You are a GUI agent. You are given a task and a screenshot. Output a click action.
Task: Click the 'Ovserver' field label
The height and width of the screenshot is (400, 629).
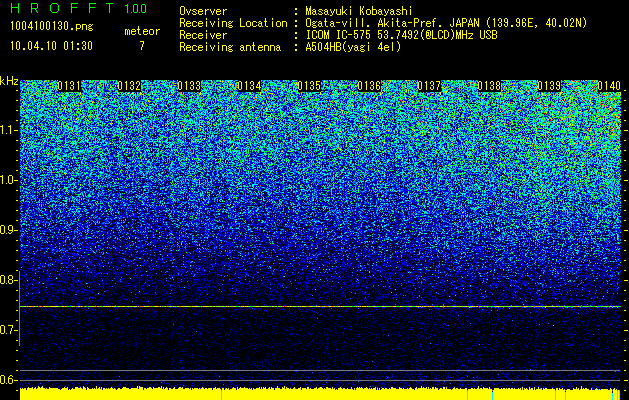203,11
